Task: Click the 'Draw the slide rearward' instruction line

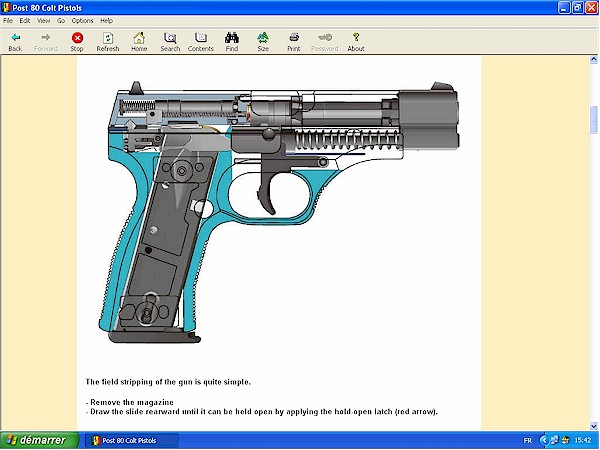Action: pos(264,412)
